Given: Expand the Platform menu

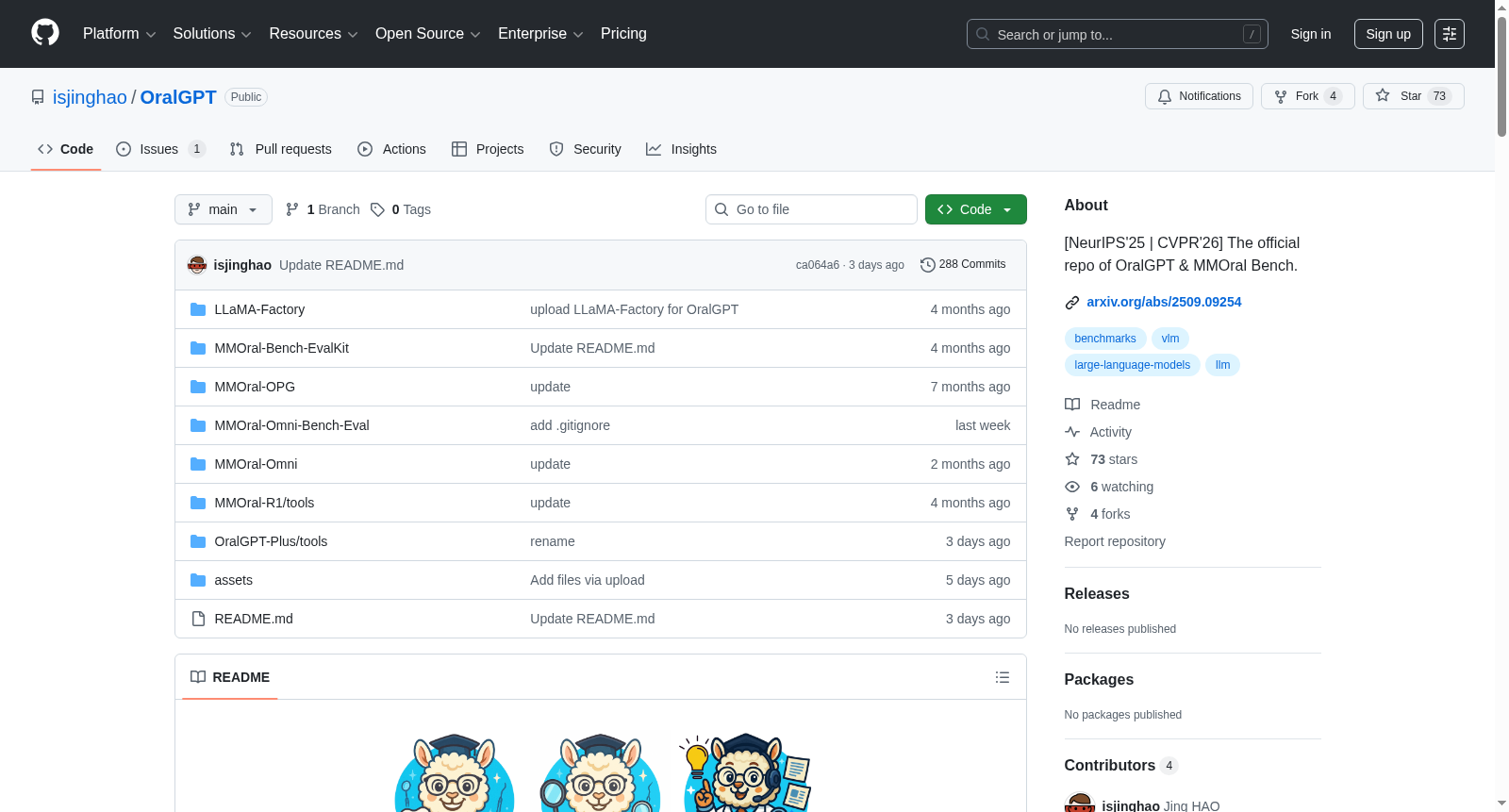Looking at the screenshot, I should [119, 34].
